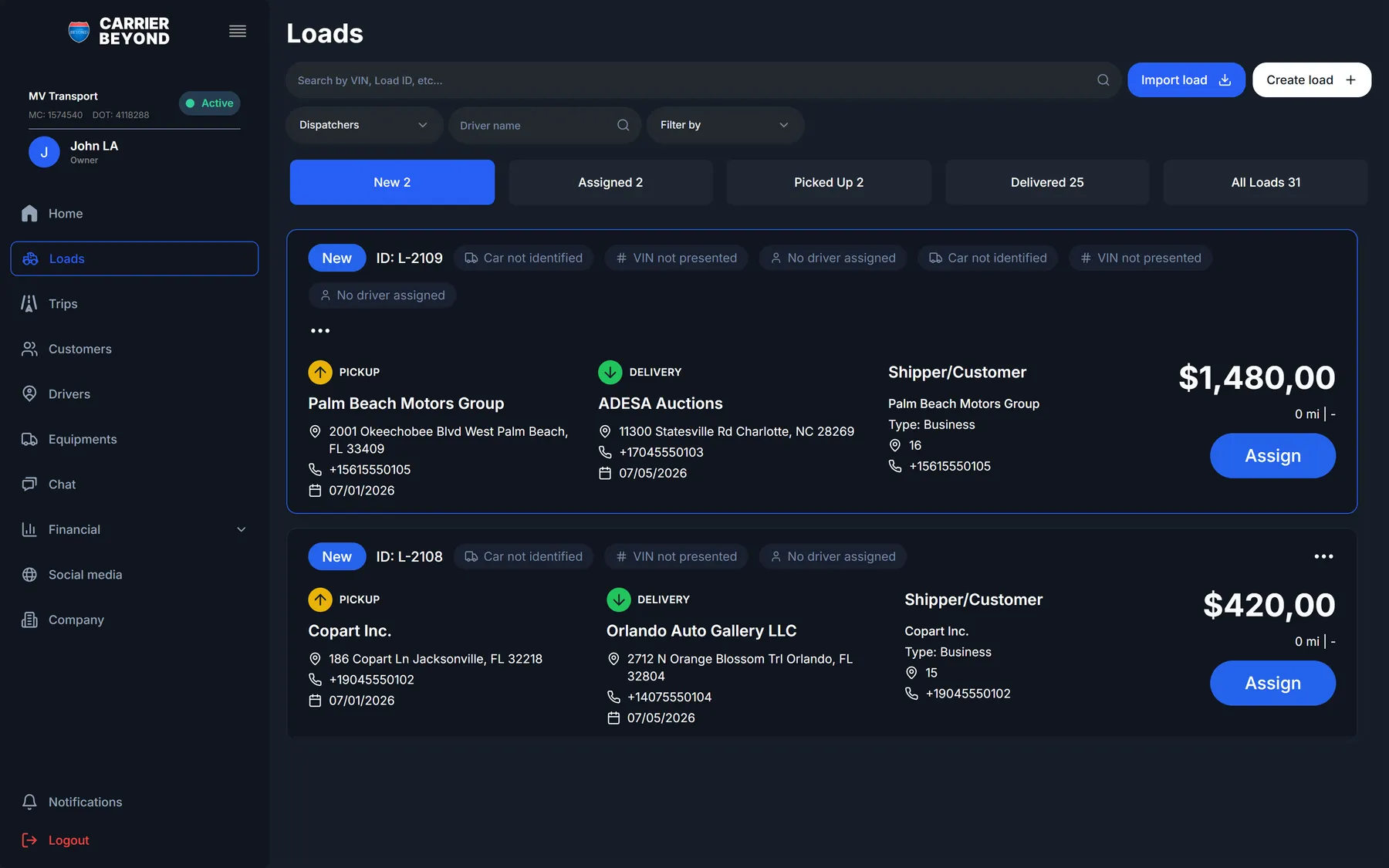Click the search magnifier icon in load search
This screenshot has height=868, width=1389.
[1103, 80]
